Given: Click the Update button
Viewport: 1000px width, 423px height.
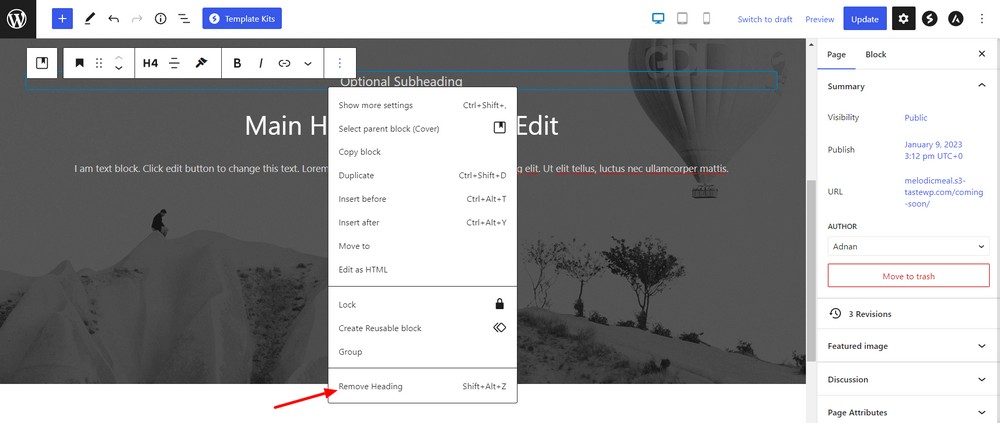Looking at the screenshot, I should (x=864, y=19).
